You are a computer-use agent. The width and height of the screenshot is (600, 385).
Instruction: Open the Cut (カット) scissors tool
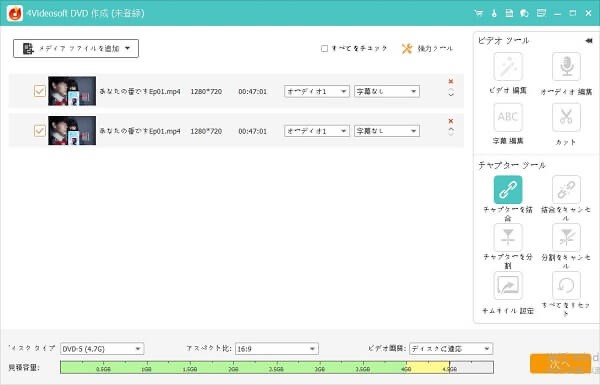tap(566, 117)
